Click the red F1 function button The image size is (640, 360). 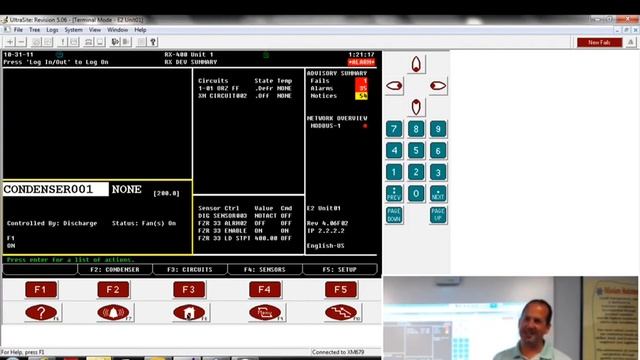click(41, 290)
